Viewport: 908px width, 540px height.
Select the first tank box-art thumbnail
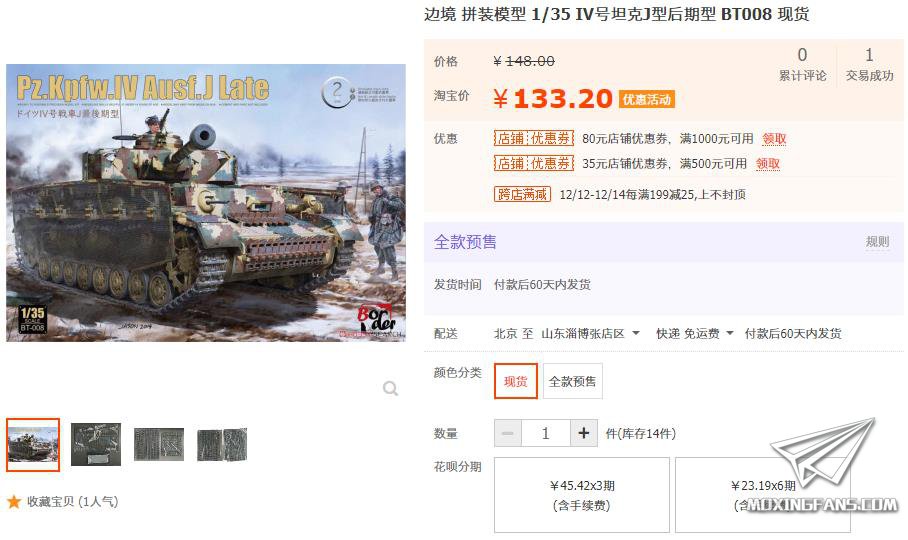tap(33, 445)
